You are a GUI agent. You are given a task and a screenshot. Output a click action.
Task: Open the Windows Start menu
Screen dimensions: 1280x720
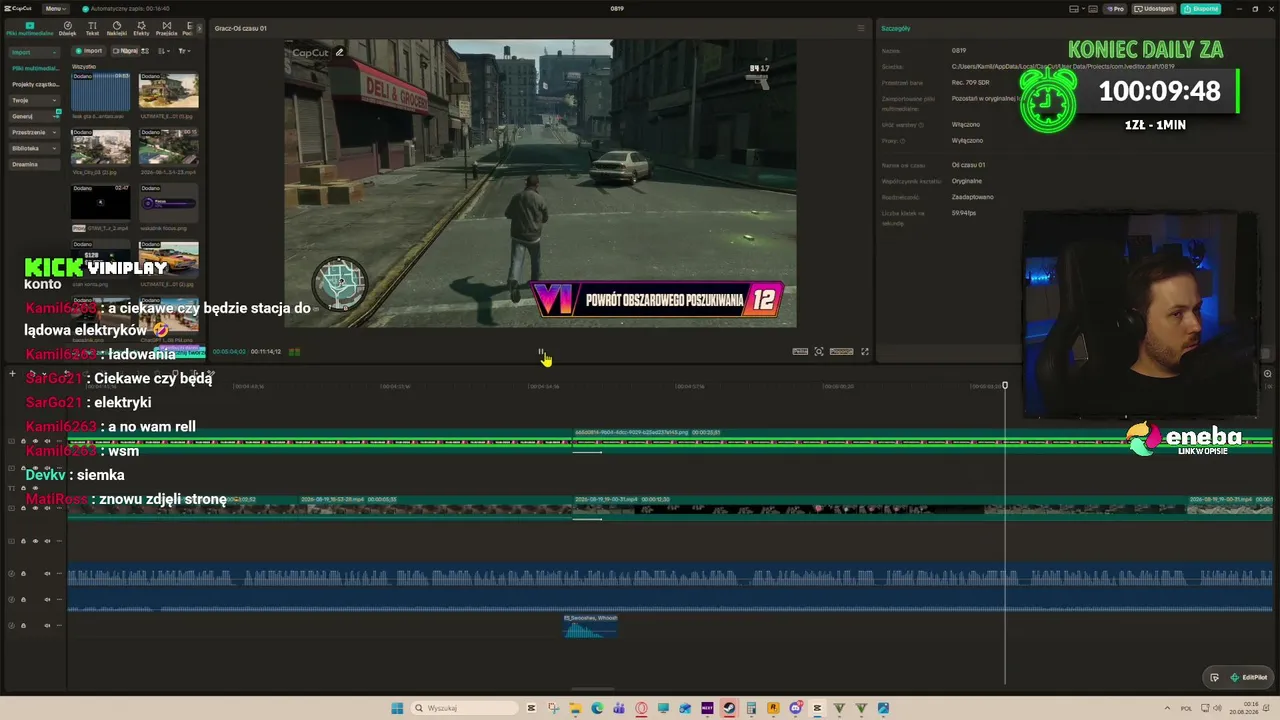pos(397,708)
